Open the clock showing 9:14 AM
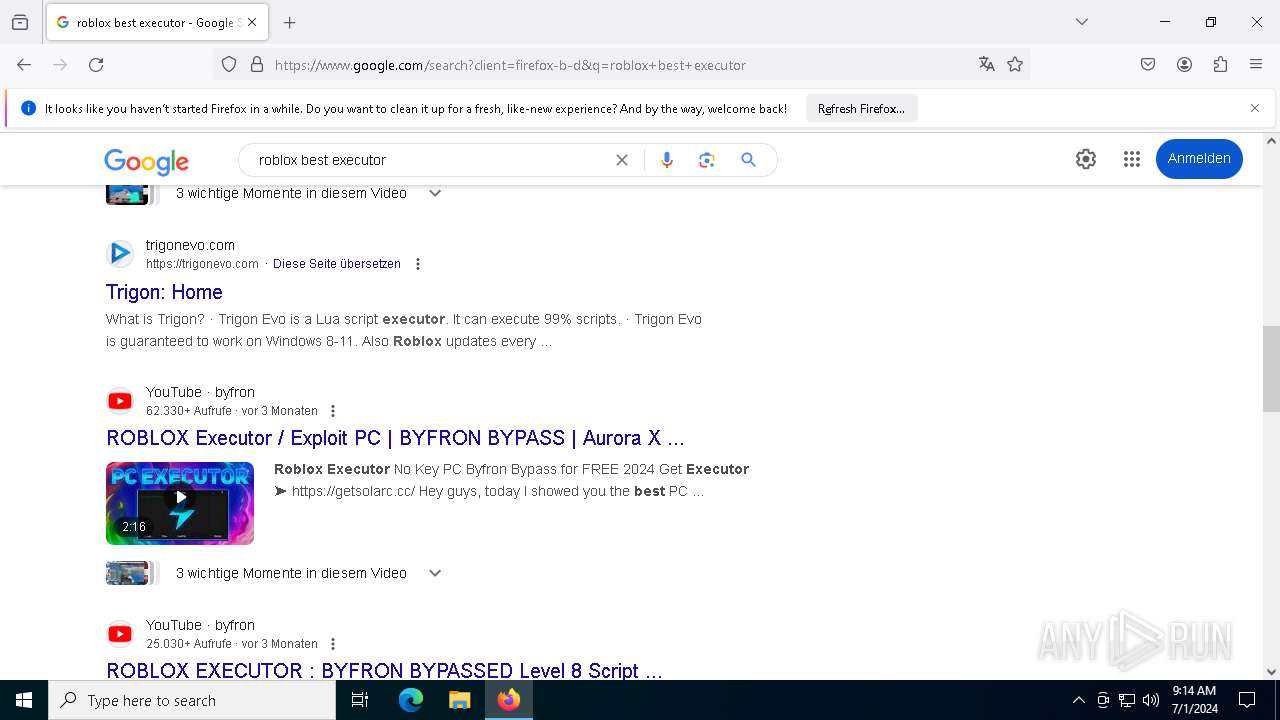 (1194, 700)
